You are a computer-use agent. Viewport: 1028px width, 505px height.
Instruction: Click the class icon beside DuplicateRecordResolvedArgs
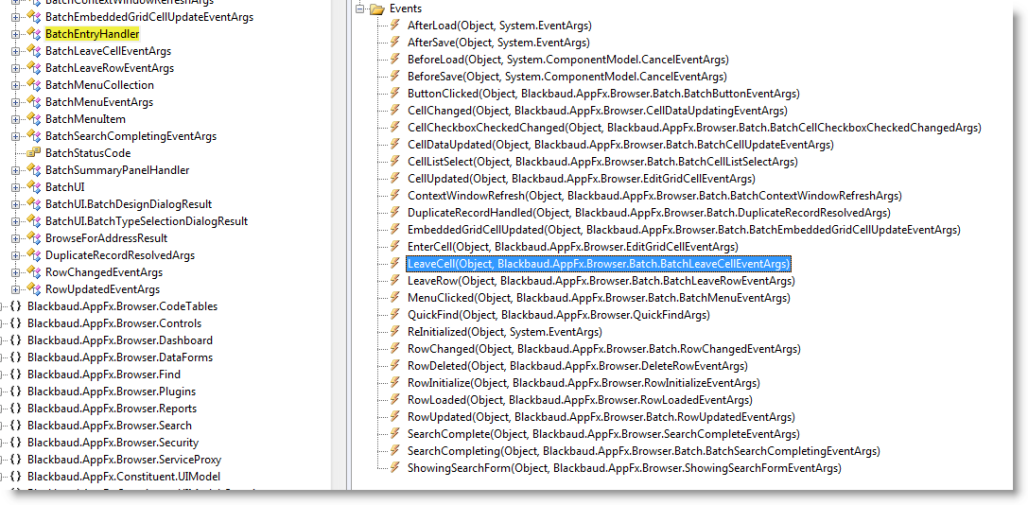[33, 255]
